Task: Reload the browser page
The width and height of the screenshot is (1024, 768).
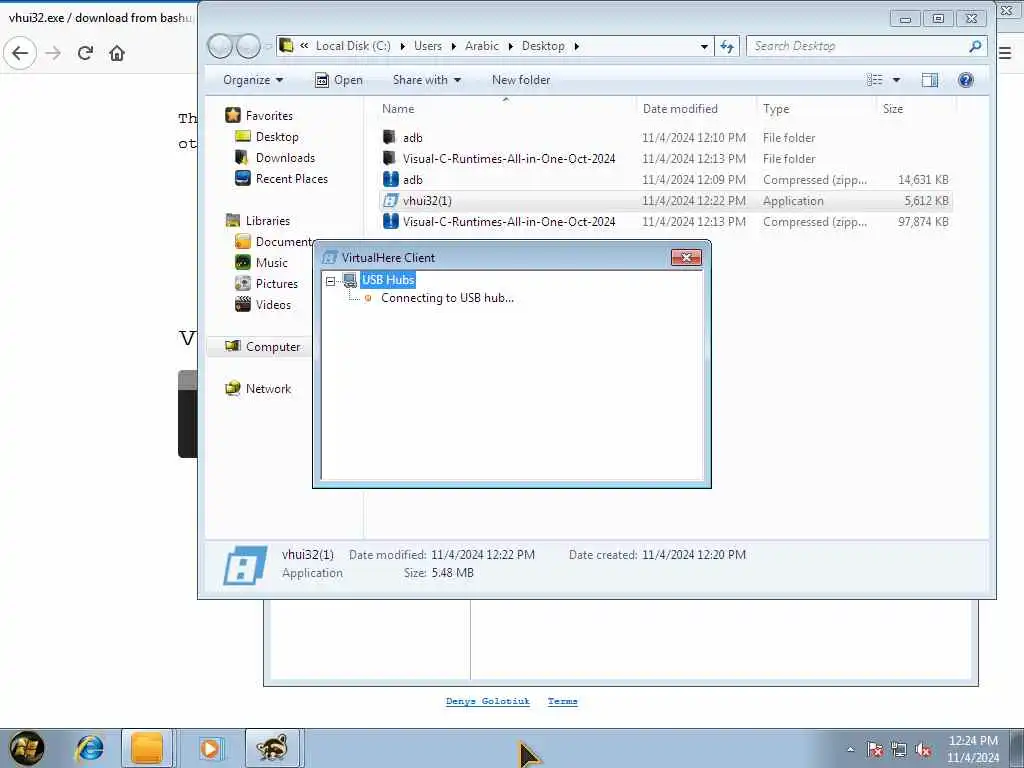Action: click(85, 53)
